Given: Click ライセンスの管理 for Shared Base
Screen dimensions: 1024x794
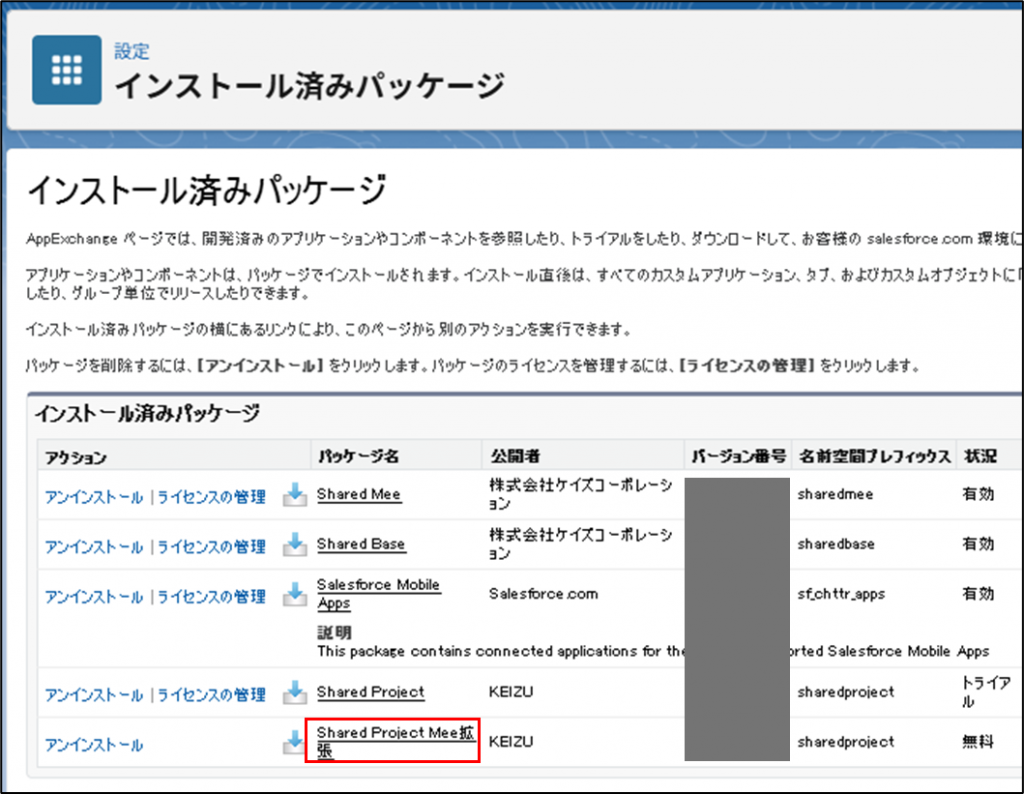Looking at the screenshot, I should [211, 547].
